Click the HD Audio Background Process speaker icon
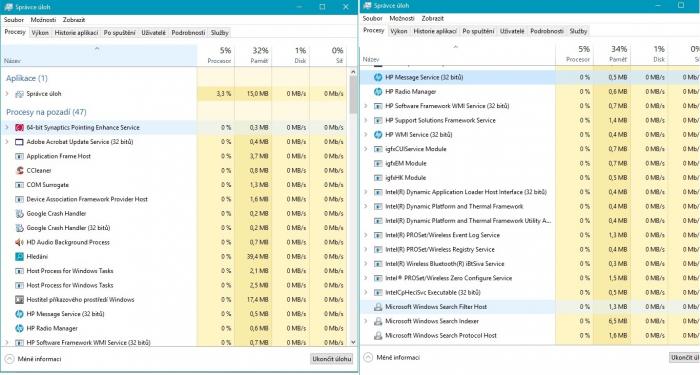 pos(19,242)
